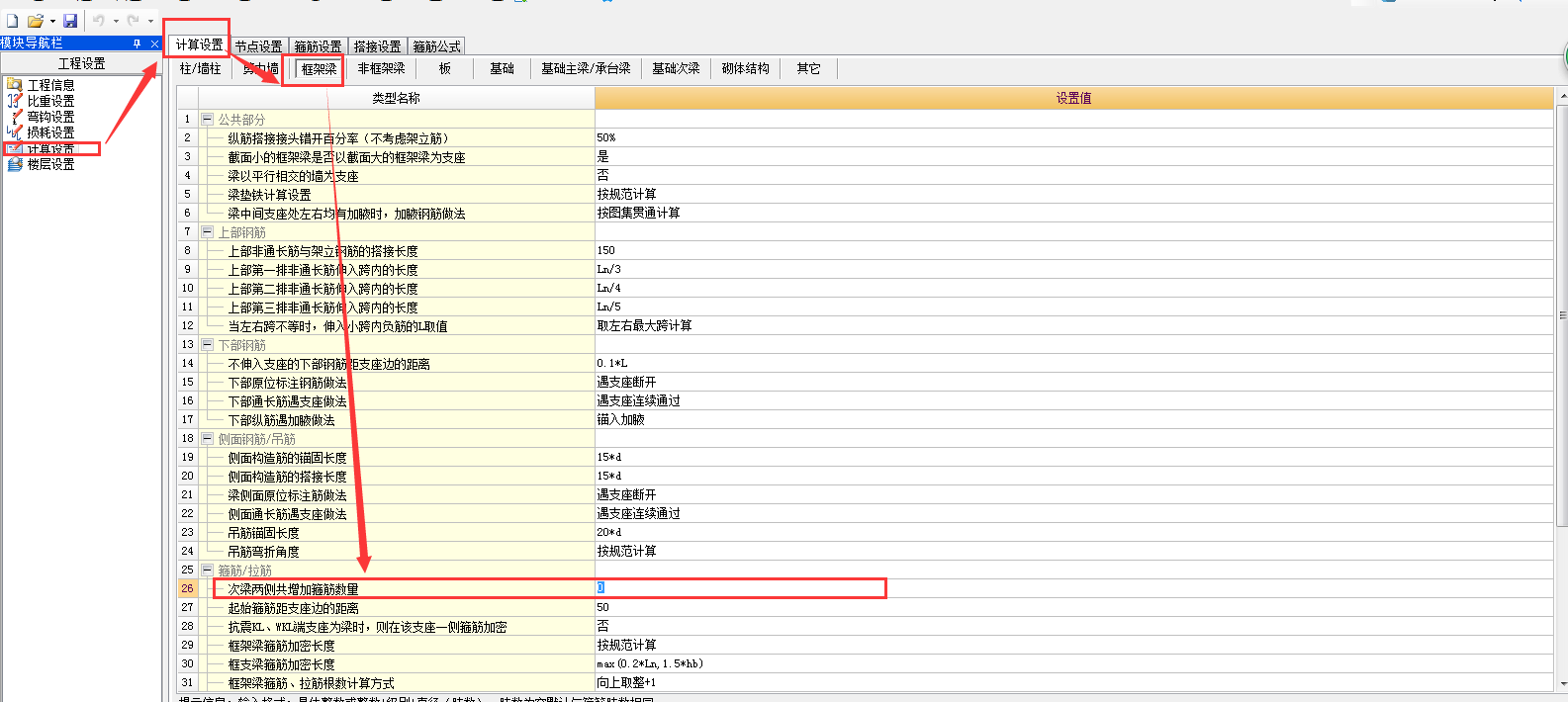Click the 锚入加腋 value cell

tap(1073, 419)
